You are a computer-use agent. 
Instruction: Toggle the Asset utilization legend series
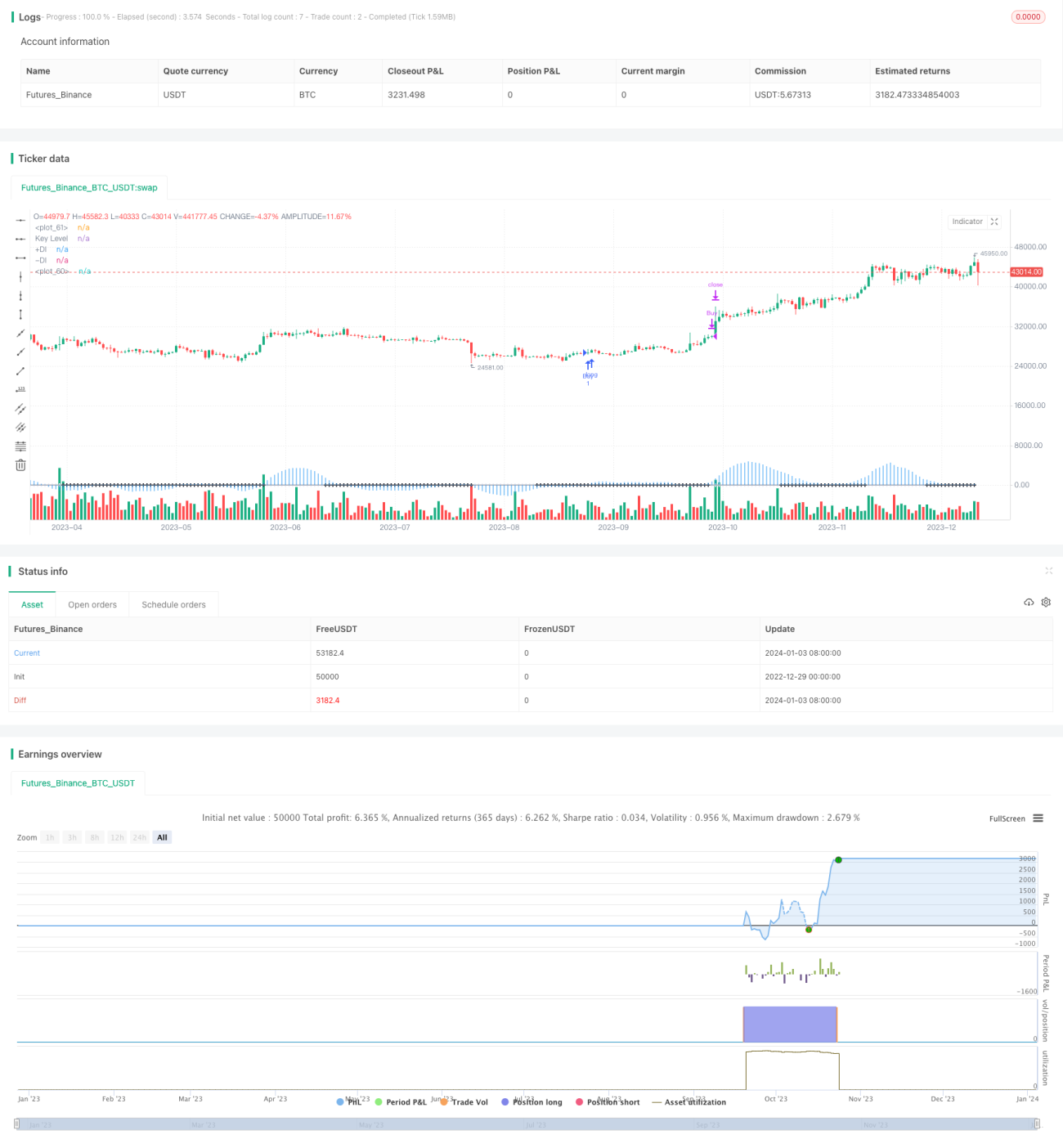[x=688, y=1102]
